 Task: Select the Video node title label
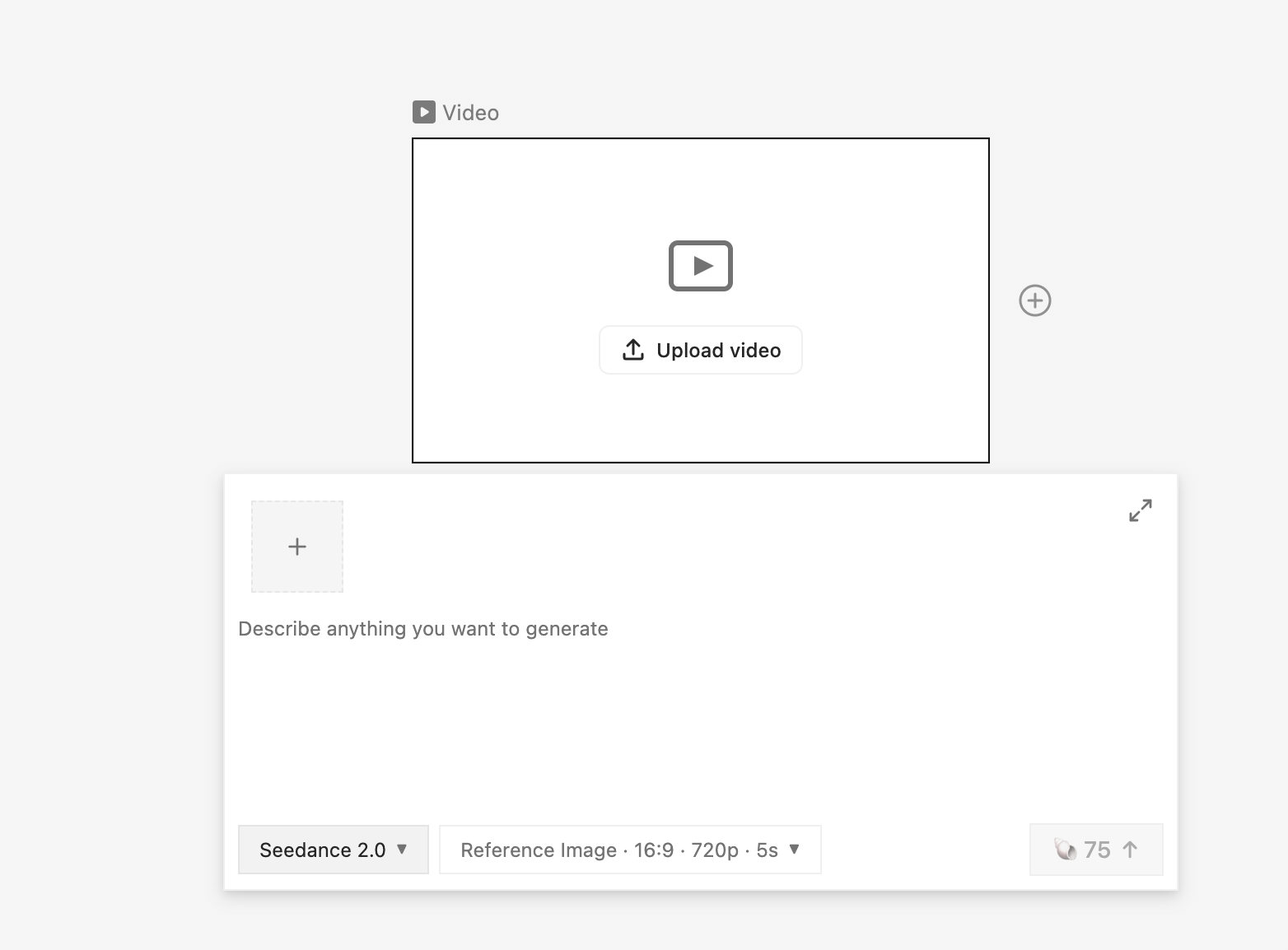point(470,113)
